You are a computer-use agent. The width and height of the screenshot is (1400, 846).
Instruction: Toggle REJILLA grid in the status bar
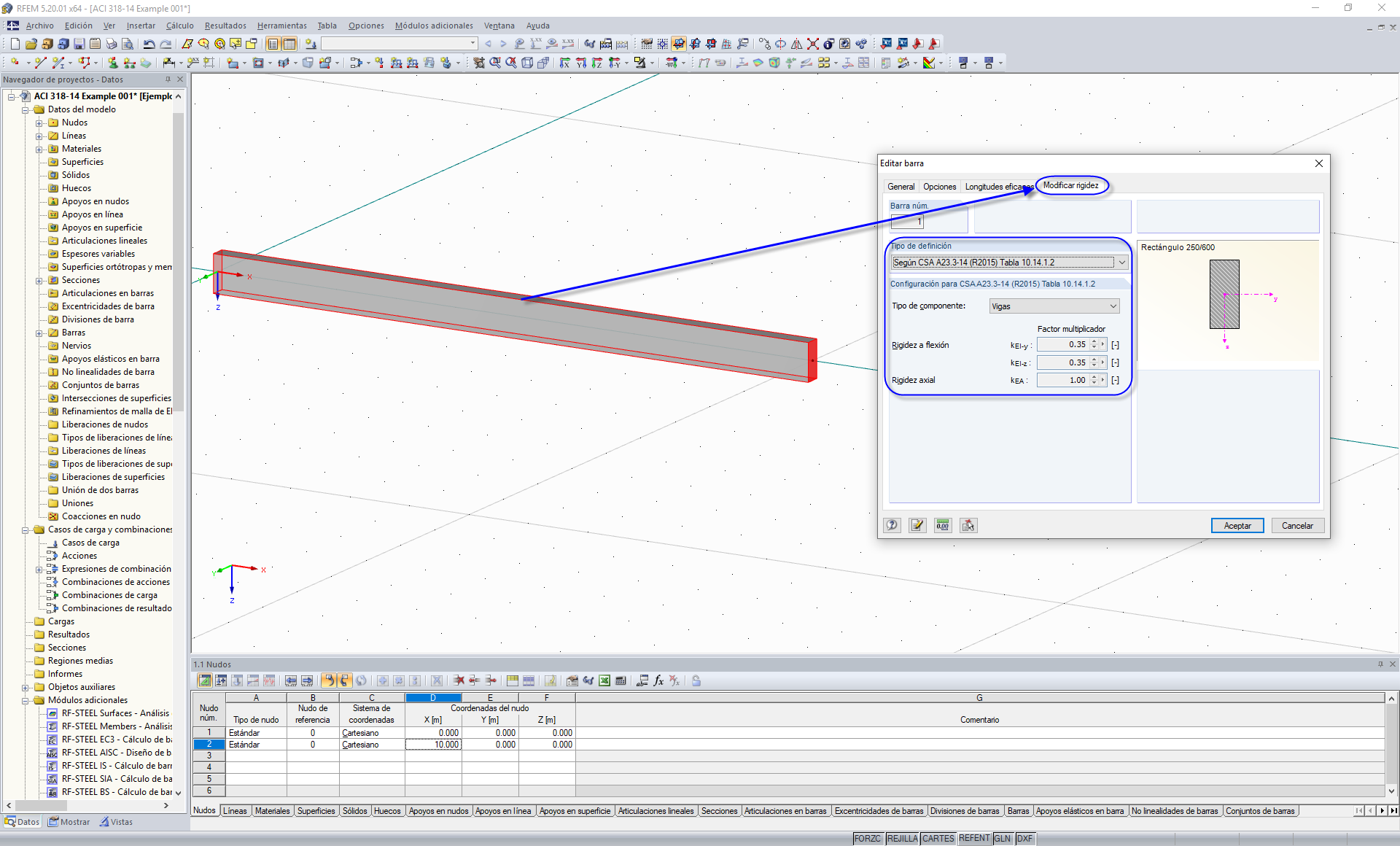click(902, 839)
